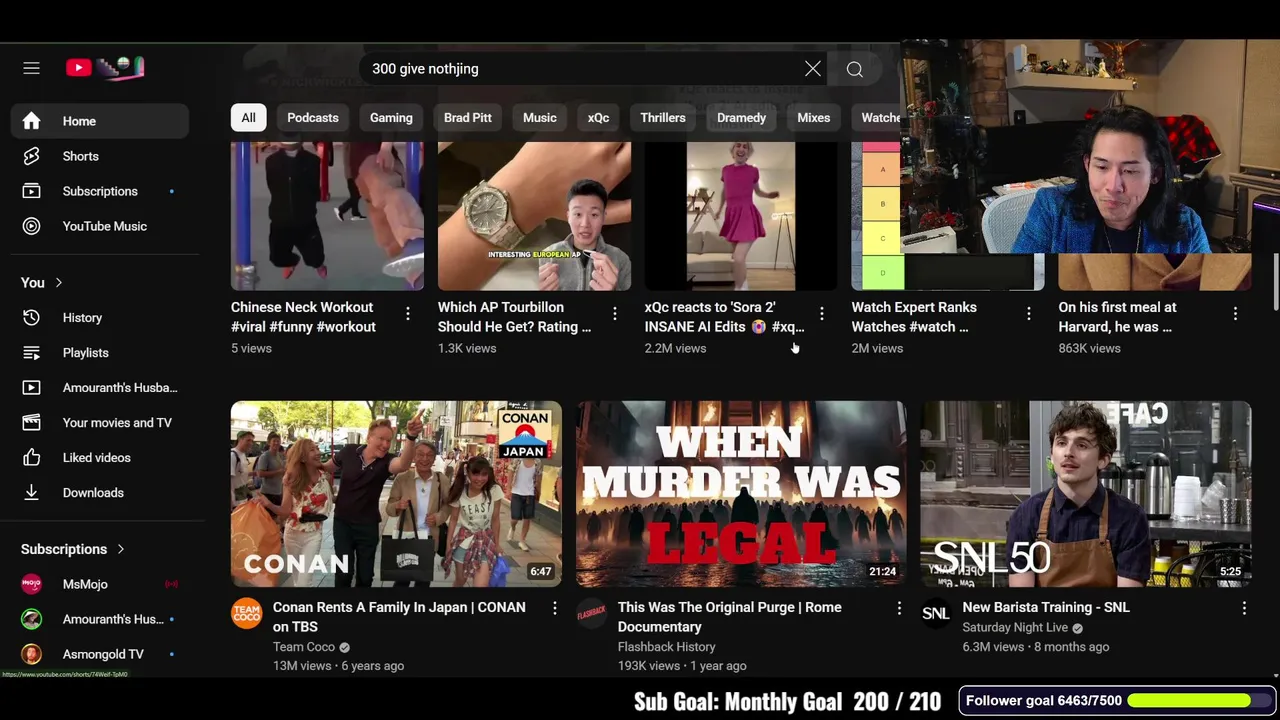Select the Mixes filter chip

[x=813, y=118]
